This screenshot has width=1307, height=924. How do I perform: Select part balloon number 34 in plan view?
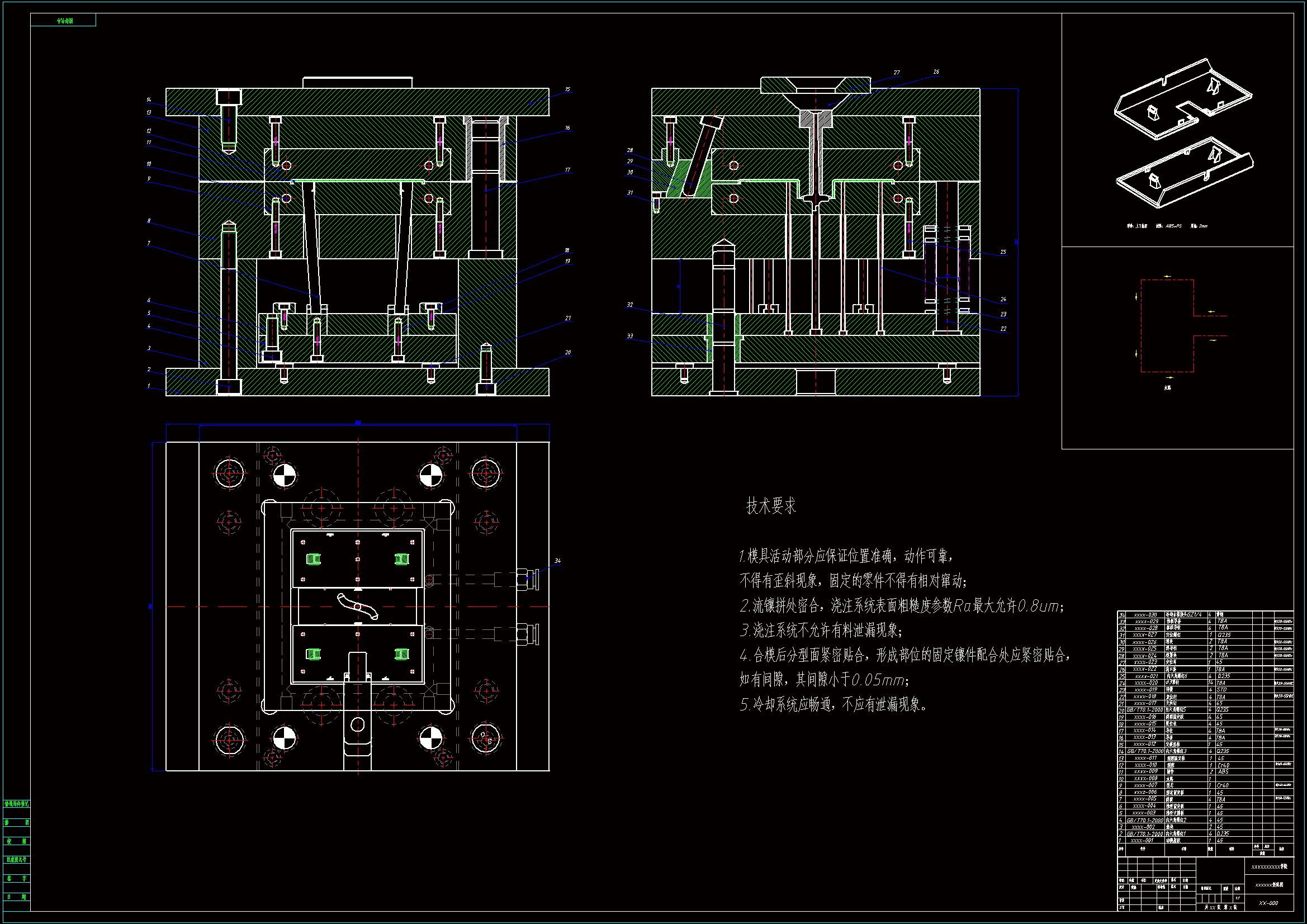557,561
